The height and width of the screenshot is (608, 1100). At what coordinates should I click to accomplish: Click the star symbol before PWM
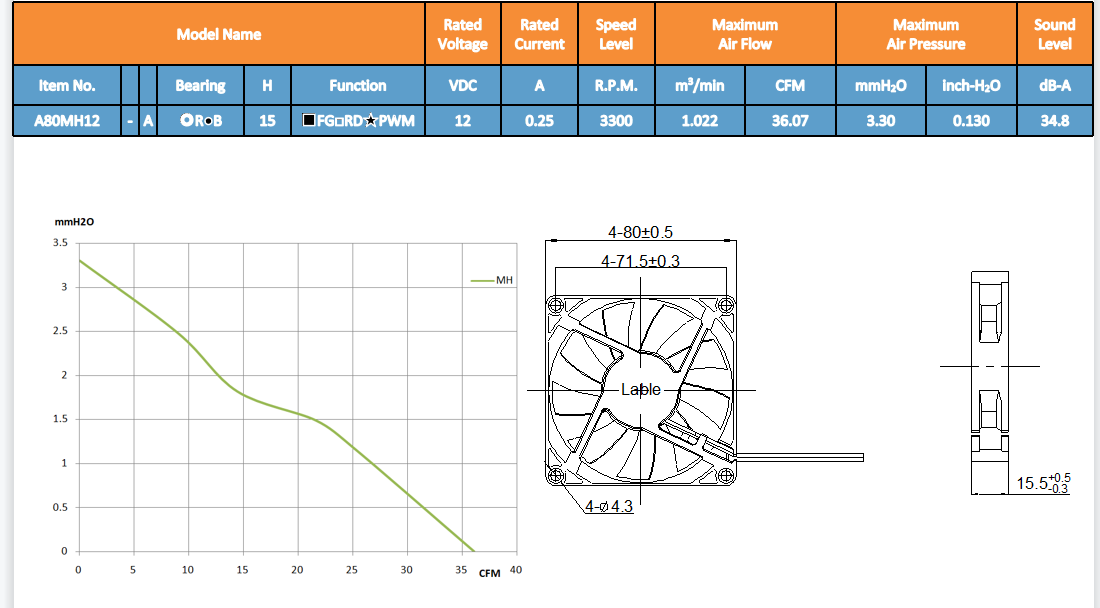click(x=371, y=122)
